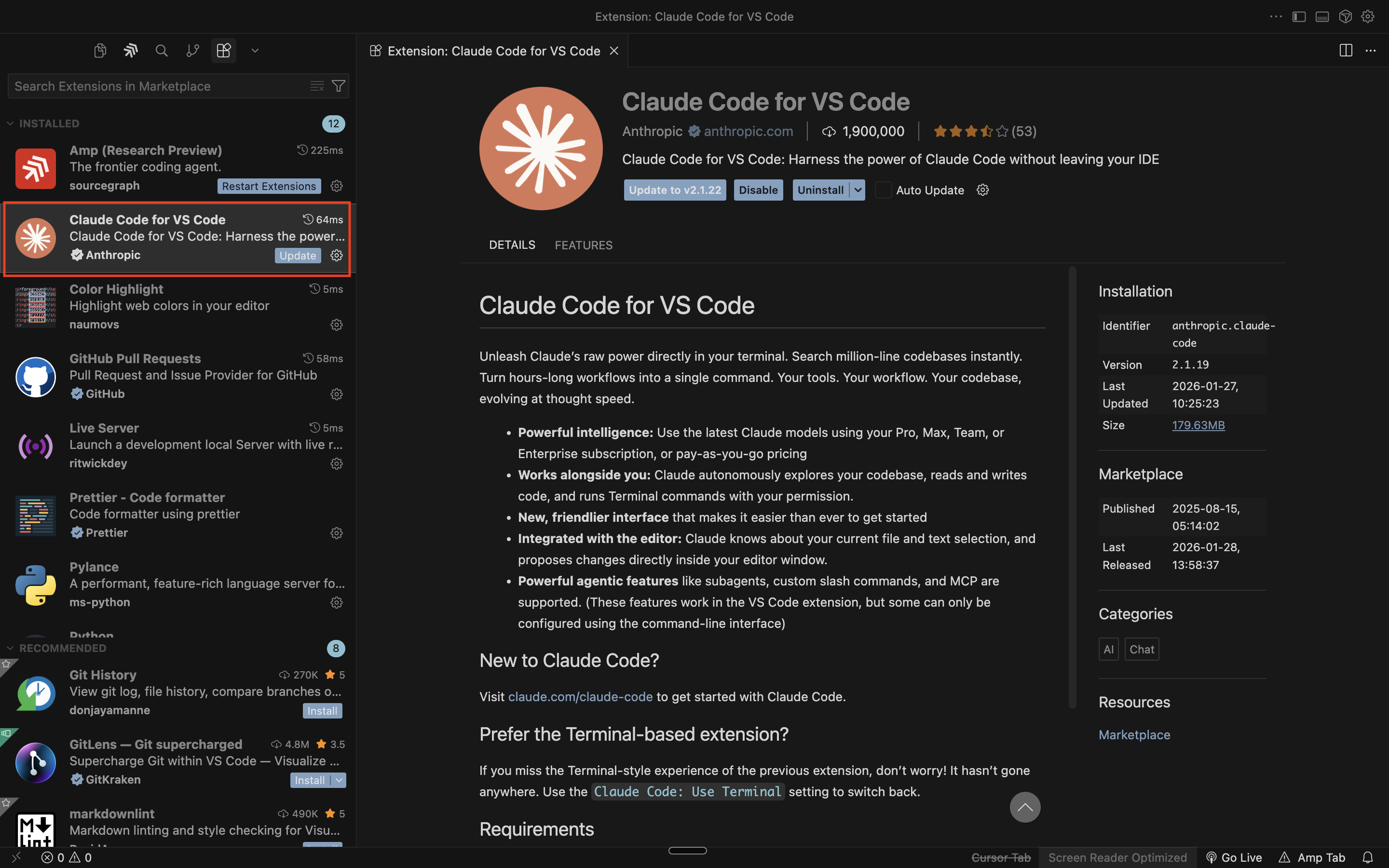
Task: Toggle the primary side bar layout icon
Action: [x=1299, y=17]
